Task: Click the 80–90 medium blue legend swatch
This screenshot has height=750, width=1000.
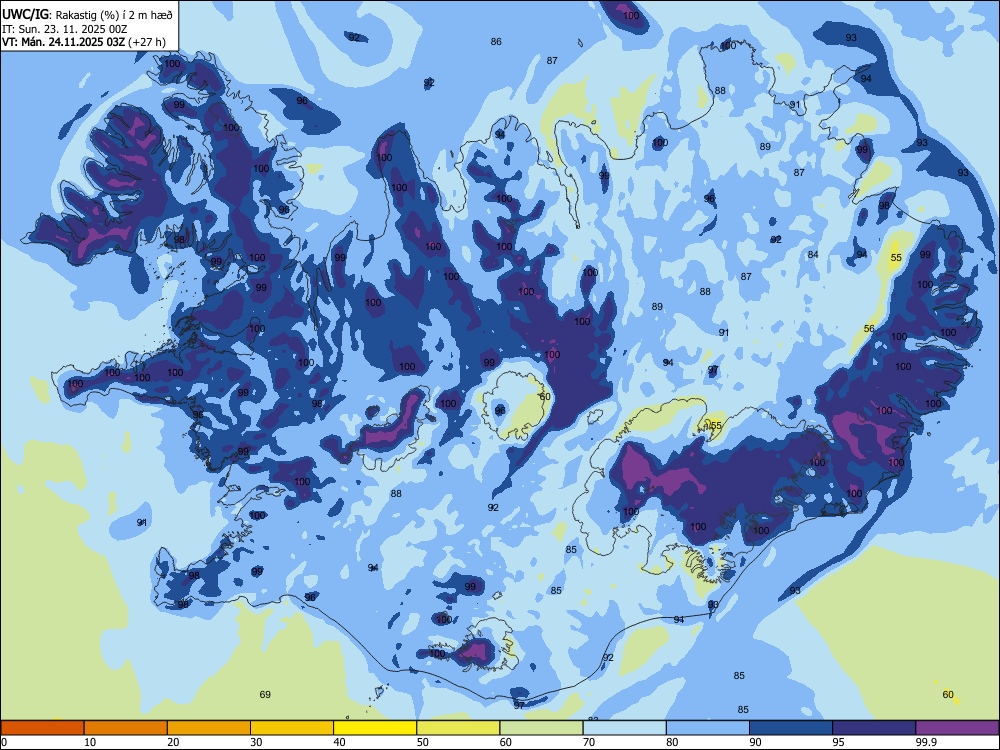Action: click(708, 728)
